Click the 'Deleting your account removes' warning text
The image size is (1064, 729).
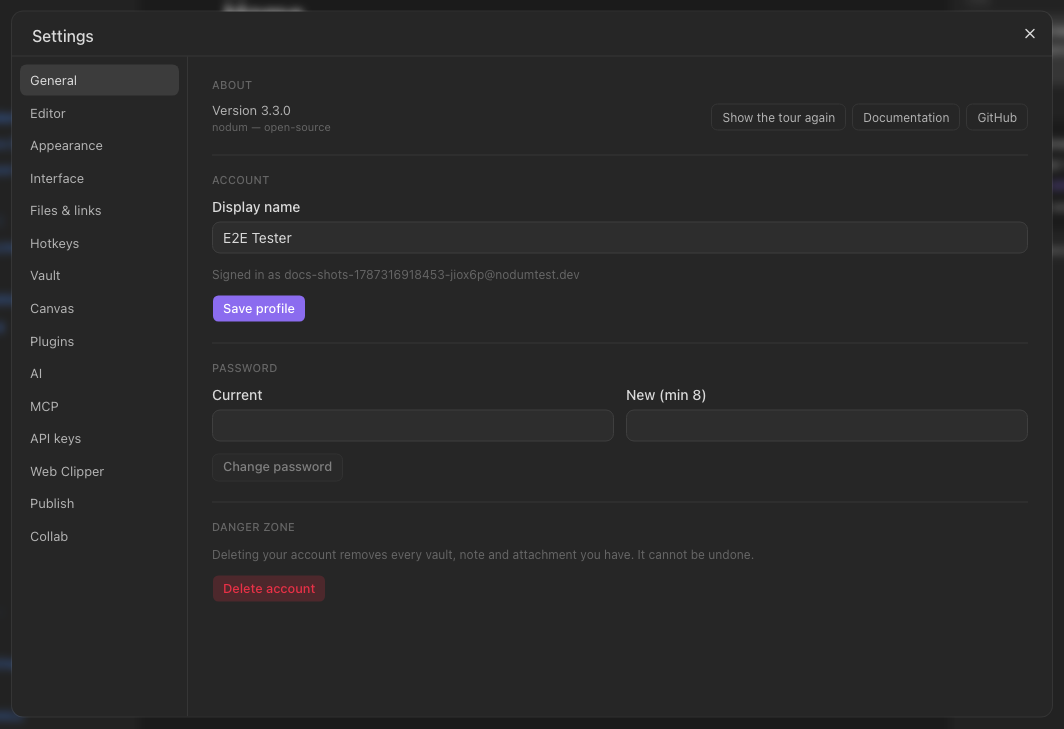(x=482, y=555)
